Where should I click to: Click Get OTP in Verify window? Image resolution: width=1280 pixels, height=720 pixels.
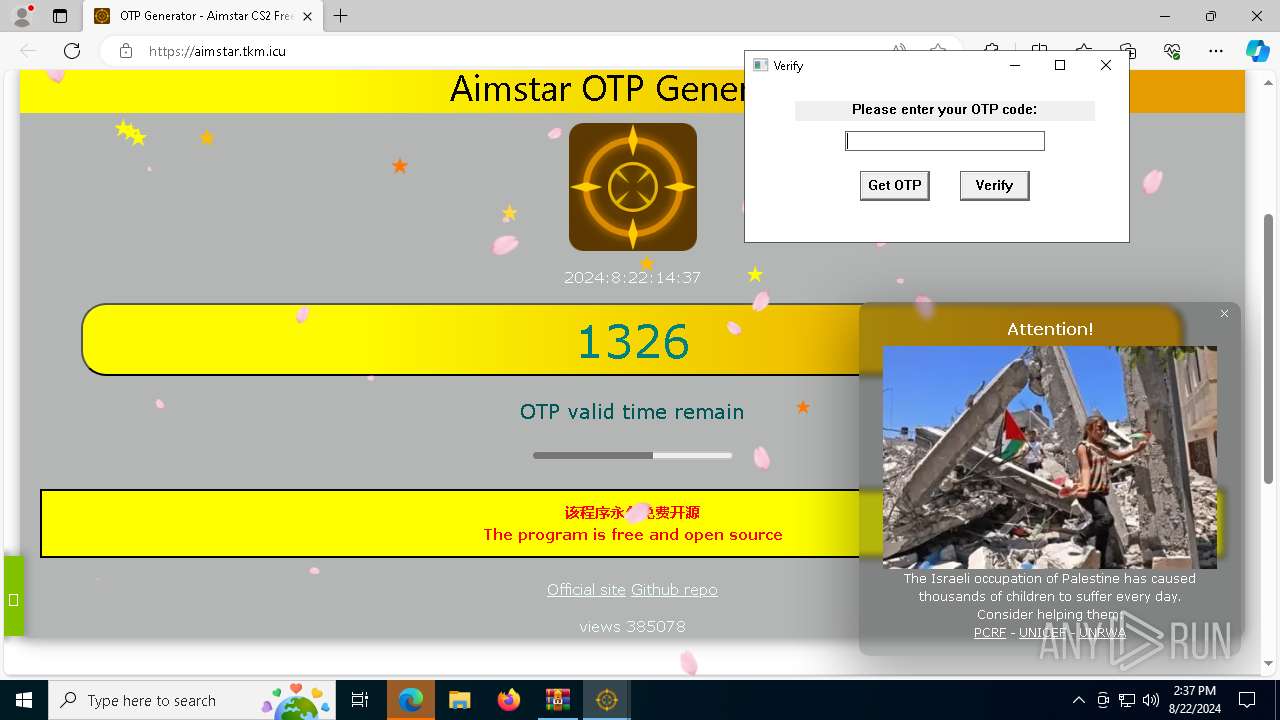(x=895, y=185)
